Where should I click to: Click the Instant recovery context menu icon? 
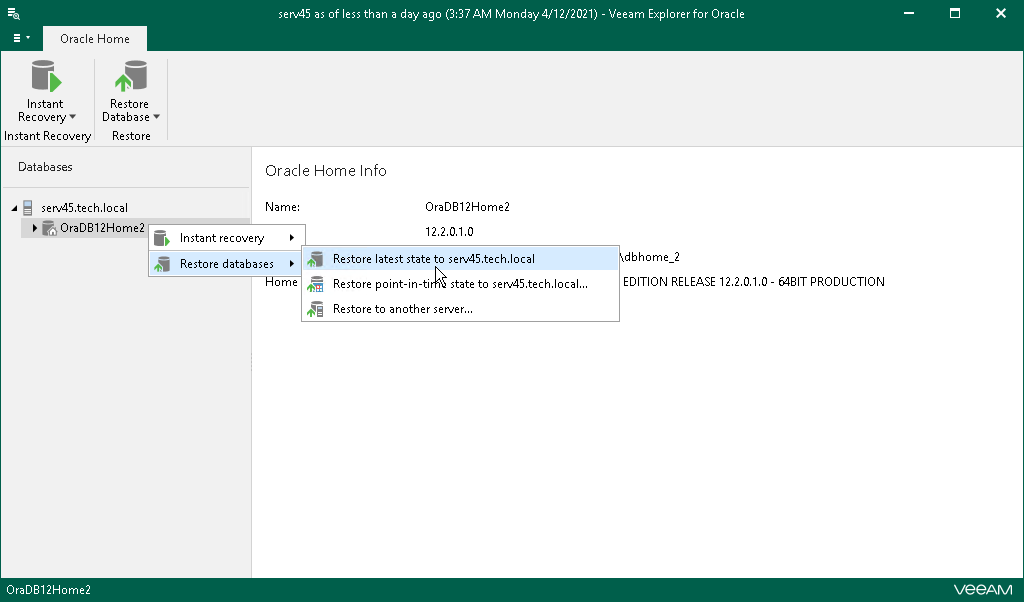pos(162,238)
